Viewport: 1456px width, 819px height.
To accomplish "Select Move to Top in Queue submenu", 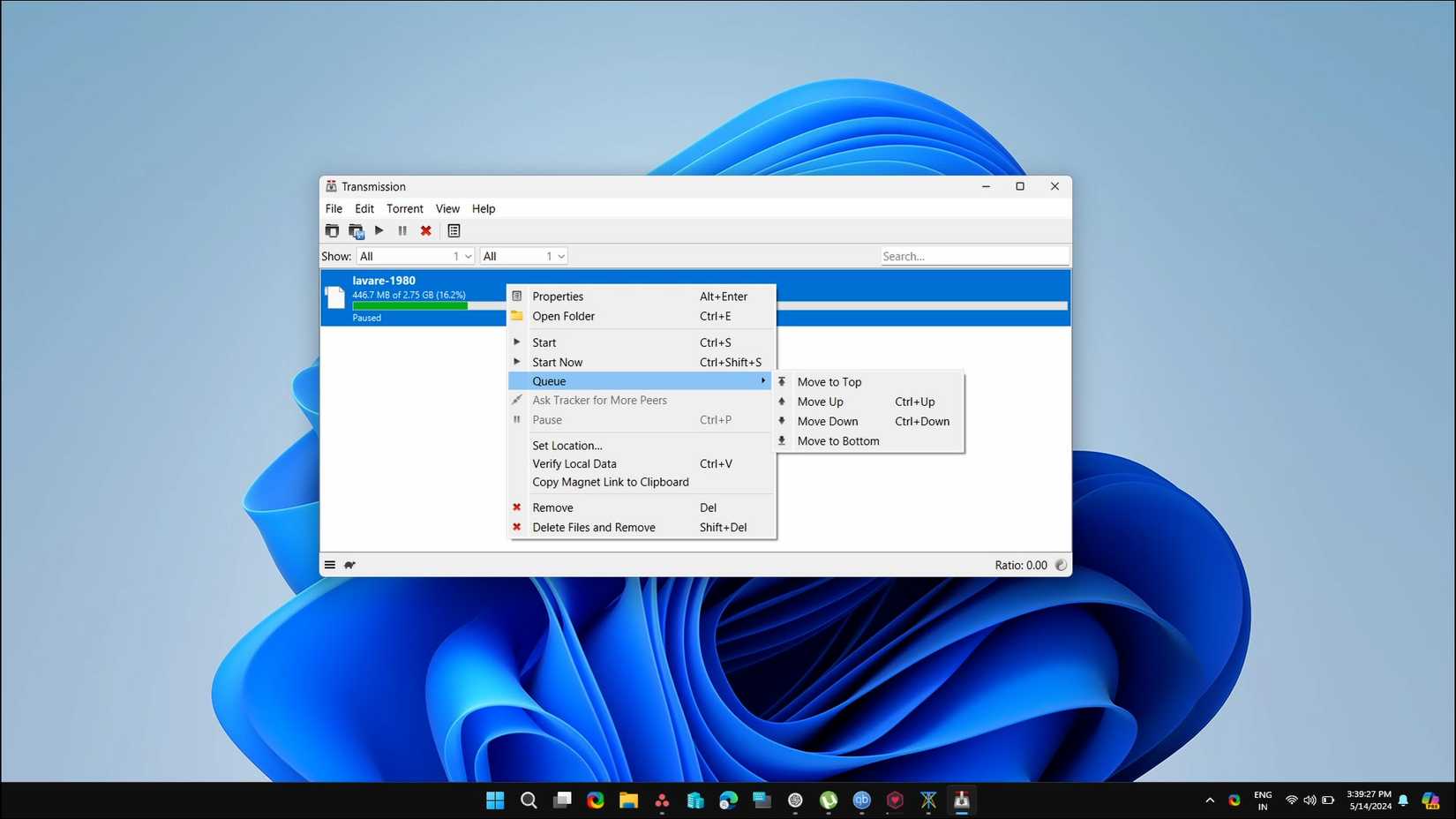I will [829, 382].
